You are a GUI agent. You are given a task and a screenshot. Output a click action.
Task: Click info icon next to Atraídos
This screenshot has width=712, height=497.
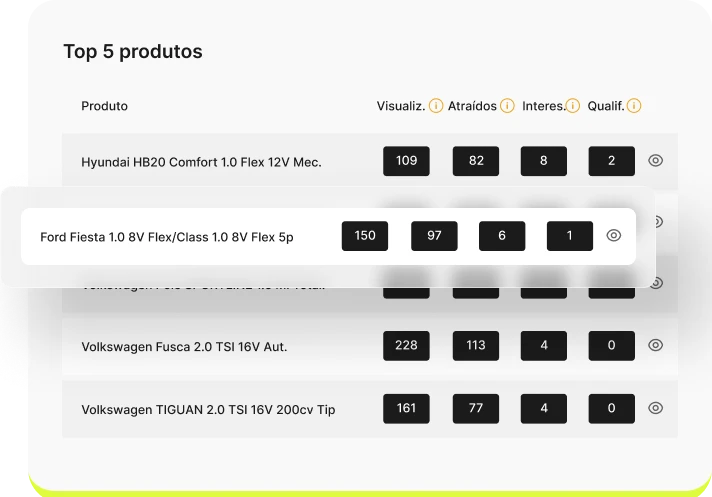(x=507, y=106)
